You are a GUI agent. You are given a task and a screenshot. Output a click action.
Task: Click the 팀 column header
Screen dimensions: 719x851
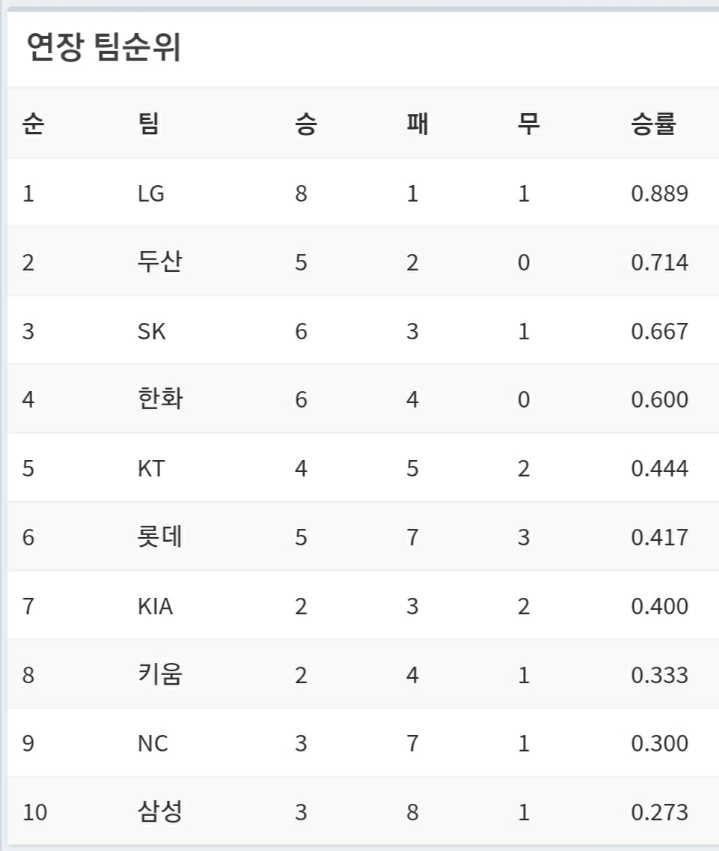[148, 124]
